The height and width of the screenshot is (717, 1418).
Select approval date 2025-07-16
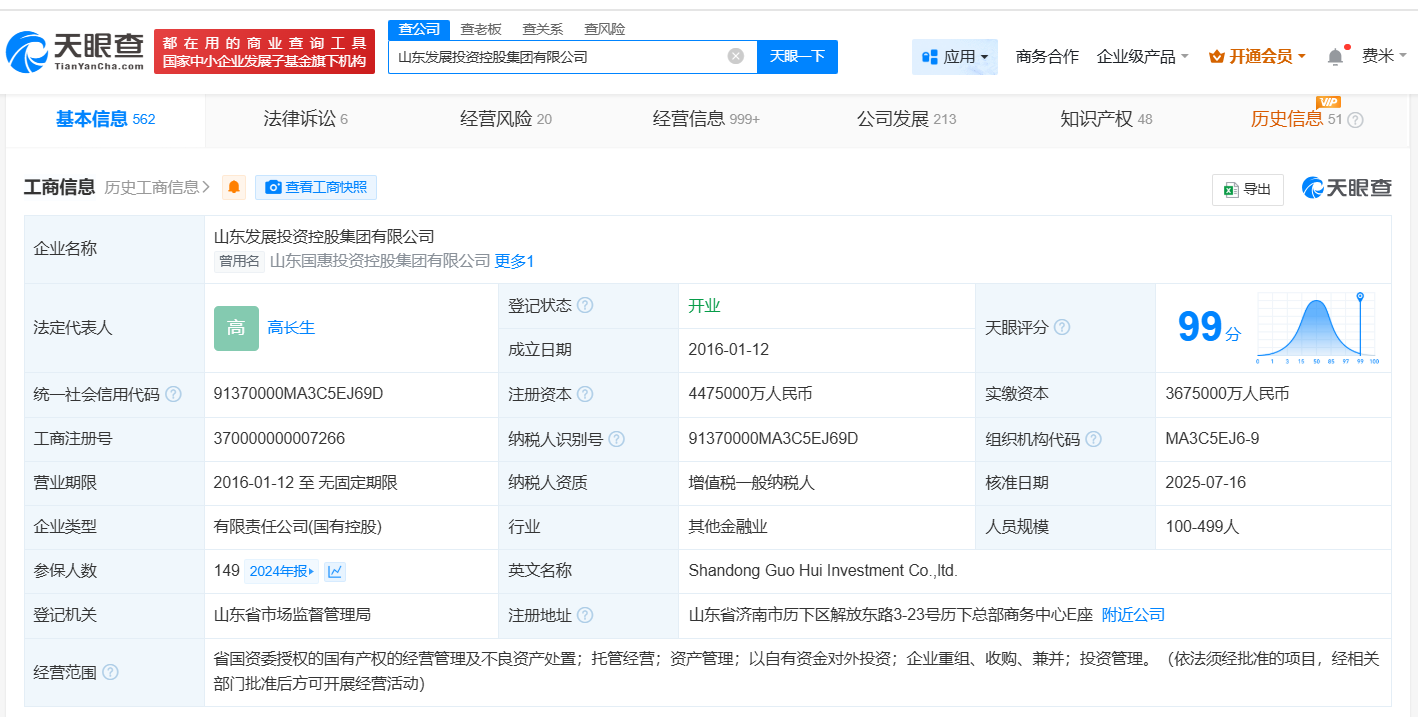coord(1205,482)
